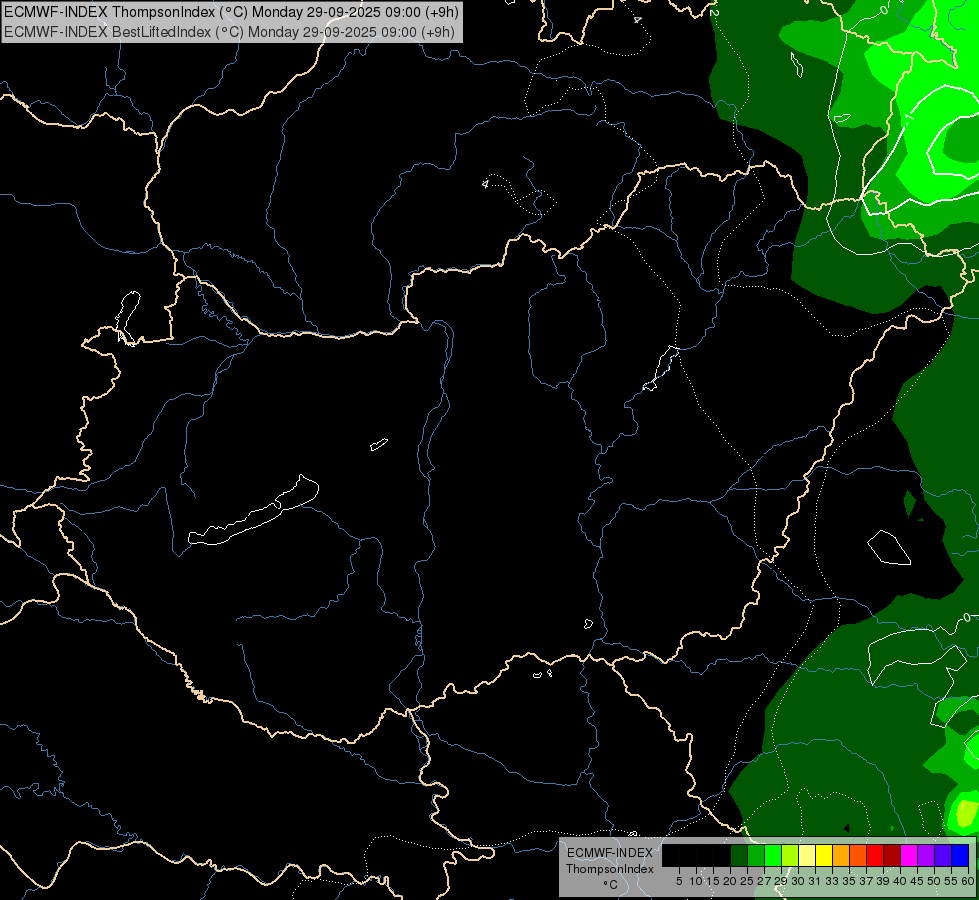Click the ThompsonIndex title line at top
This screenshot has width=979, height=900.
231,11
